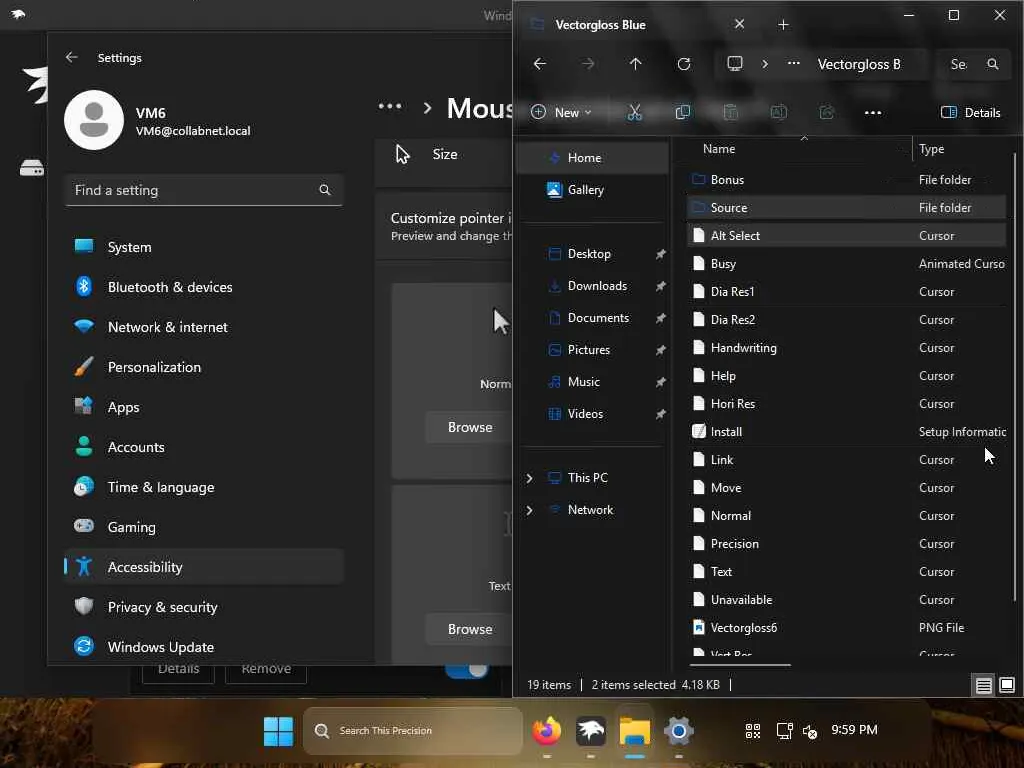Image resolution: width=1024 pixels, height=768 pixels.
Task: Add a new File Explorer tab
Action: point(783,25)
